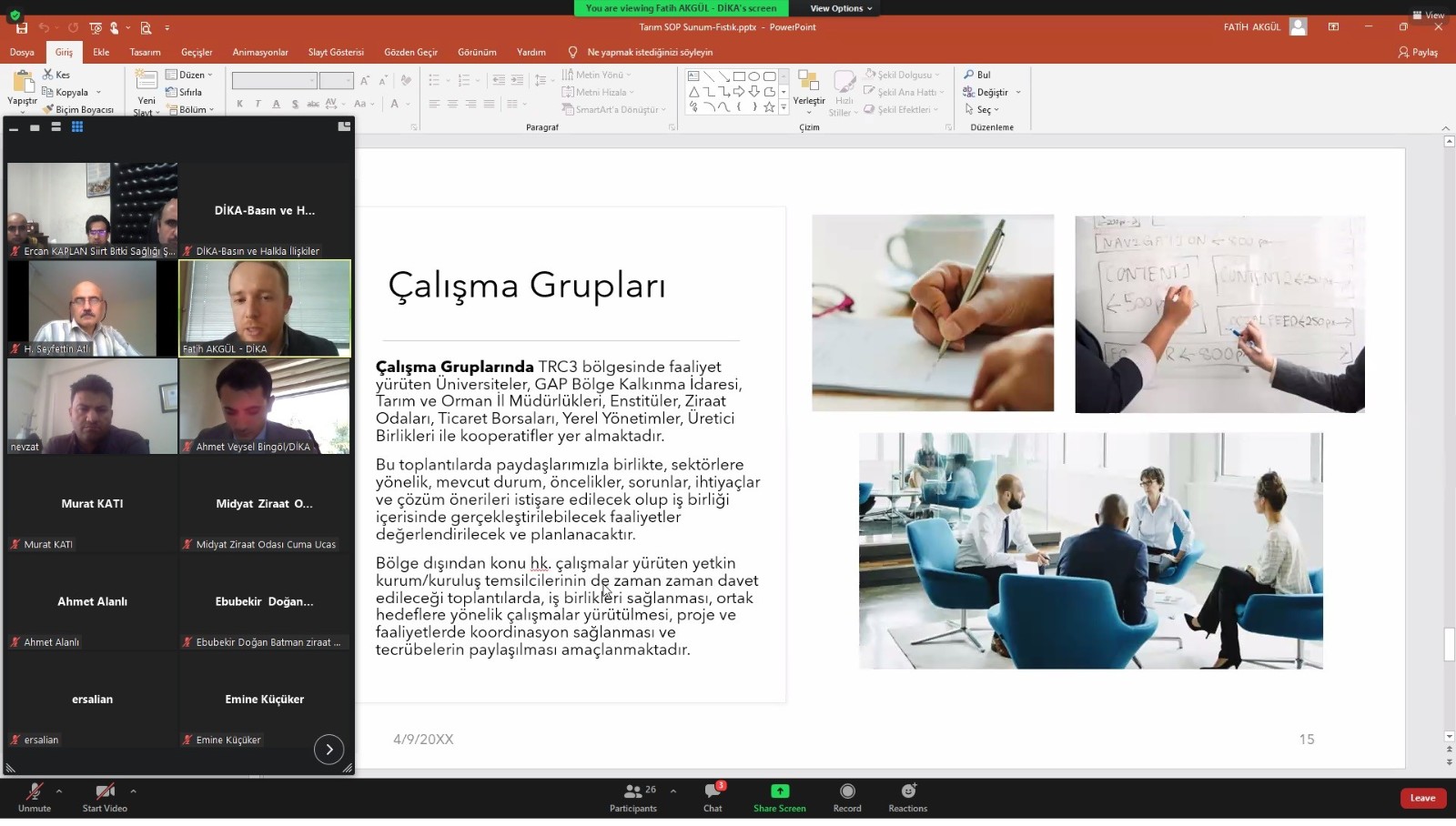Toggle center text alignment button
Screen dimensions: 1456x826
pos(452,104)
